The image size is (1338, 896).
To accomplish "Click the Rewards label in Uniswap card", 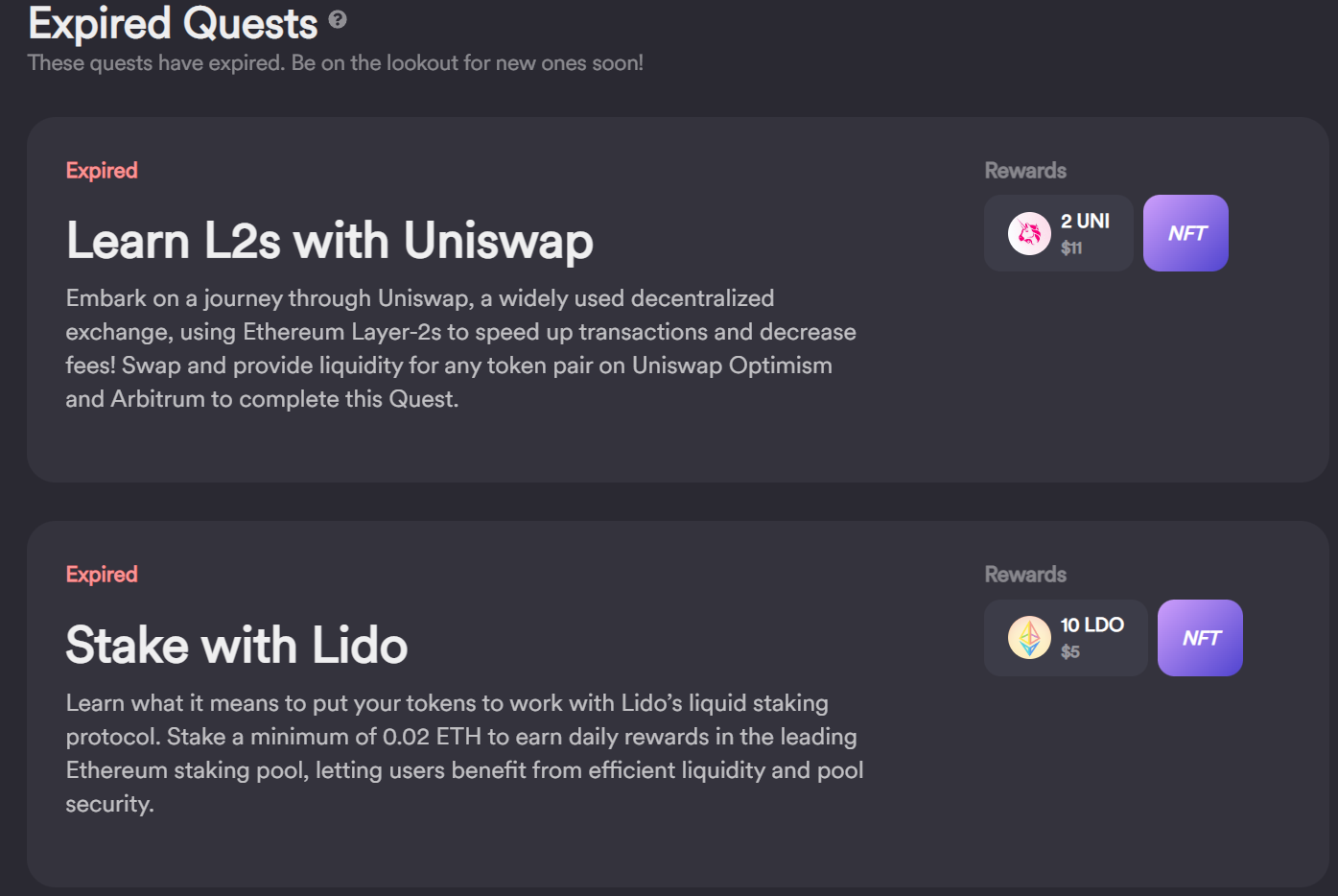I will pos(1025,171).
